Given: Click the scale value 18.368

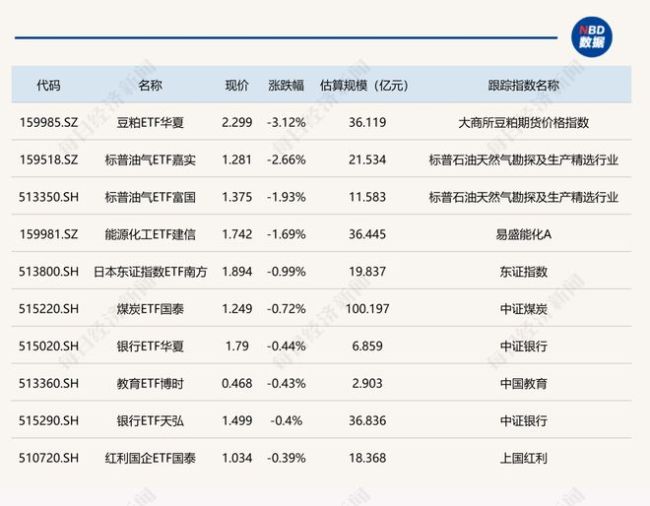Looking at the screenshot, I should pyautogui.click(x=367, y=458).
